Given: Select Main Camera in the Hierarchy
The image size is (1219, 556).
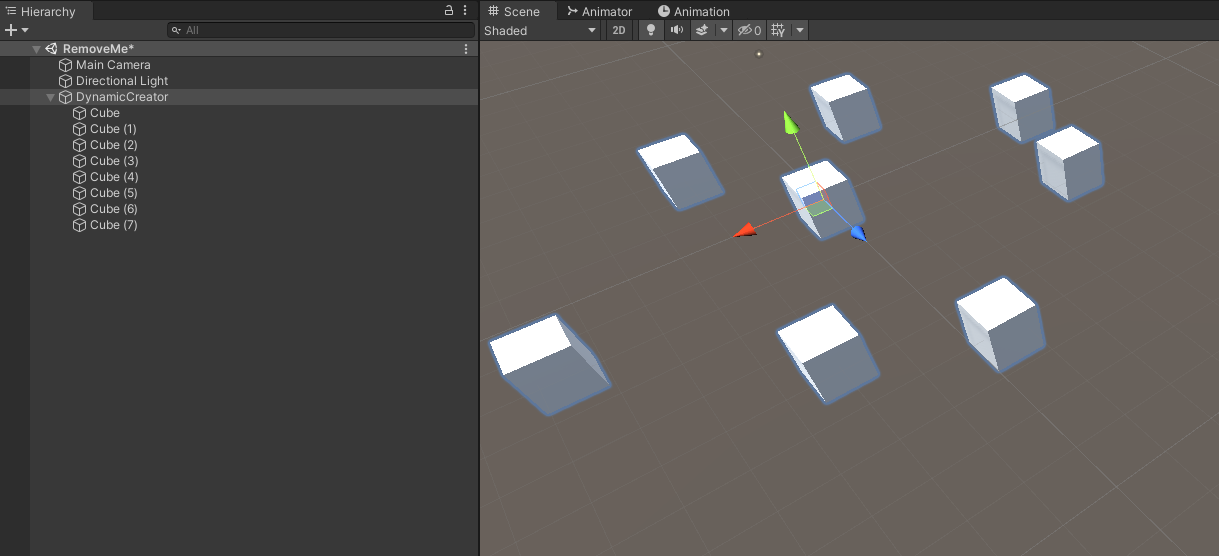Looking at the screenshot, I should coord(113,65).
